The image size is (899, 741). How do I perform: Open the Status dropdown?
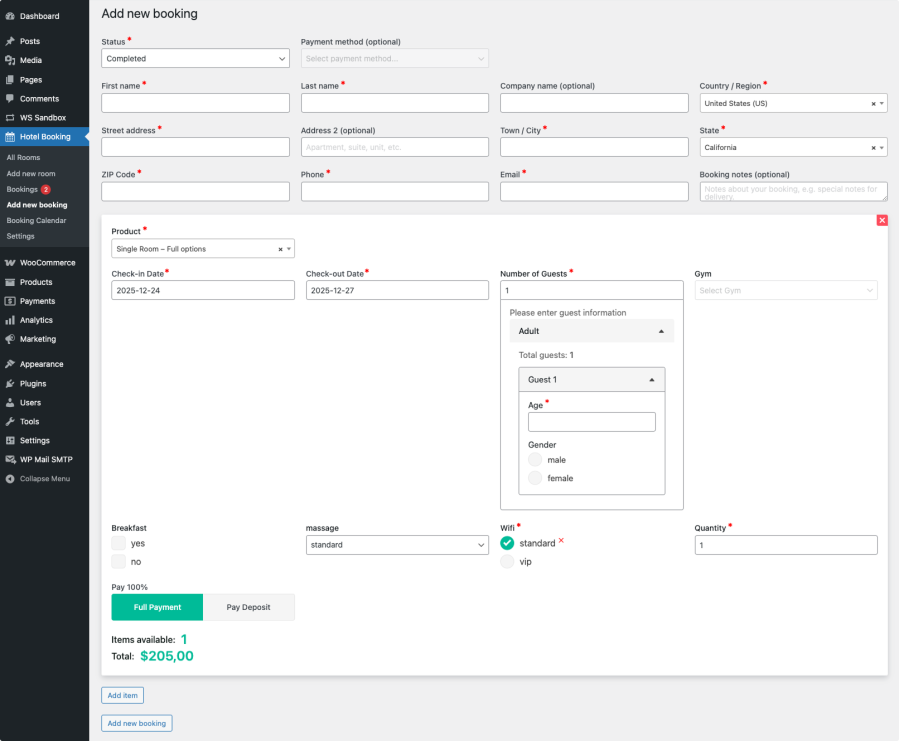click(x=196, y=59)
